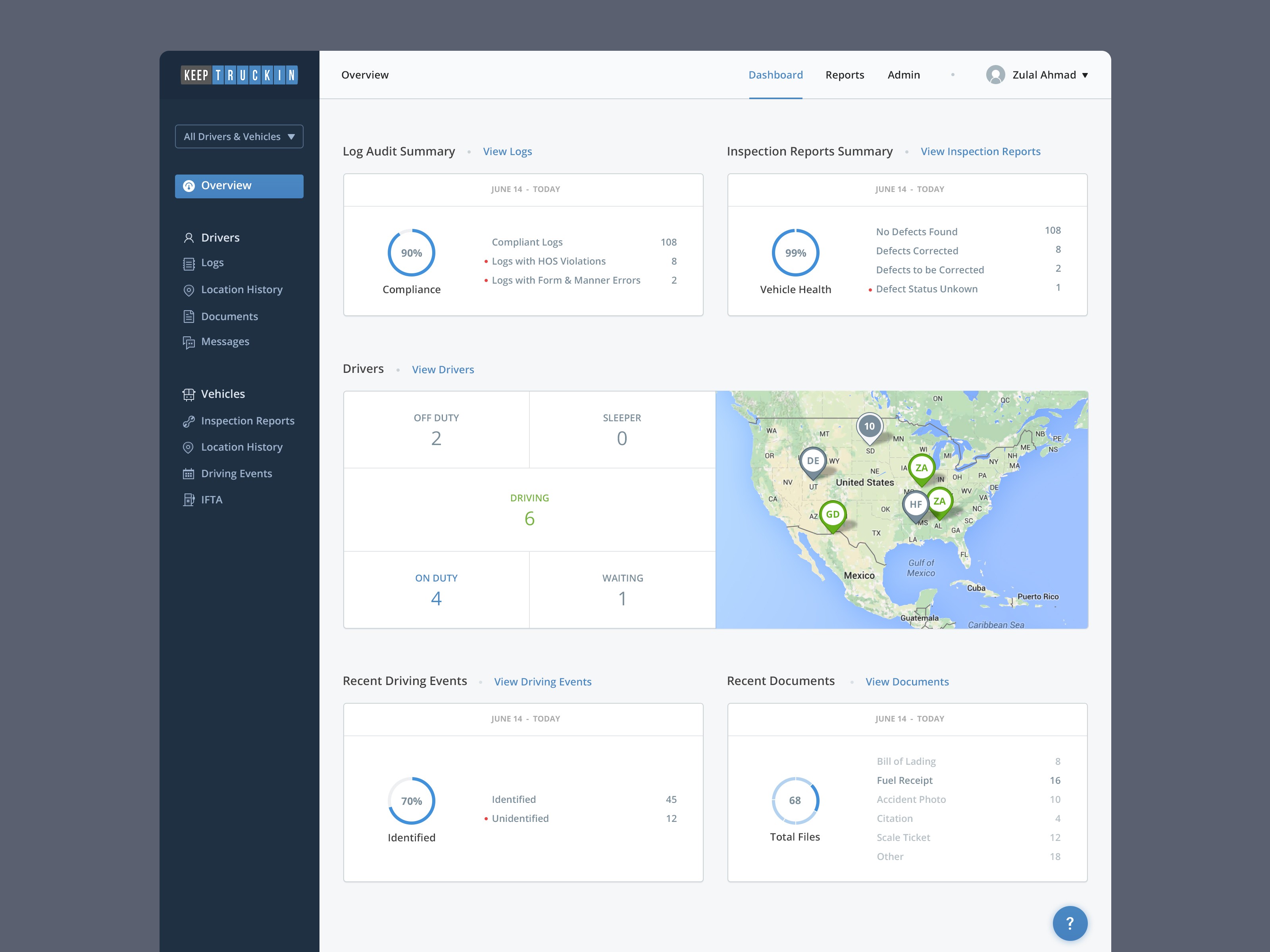Click the KeepTruckin logo
The width and height of the screenshot is (1270, 952).
[239, 75]
